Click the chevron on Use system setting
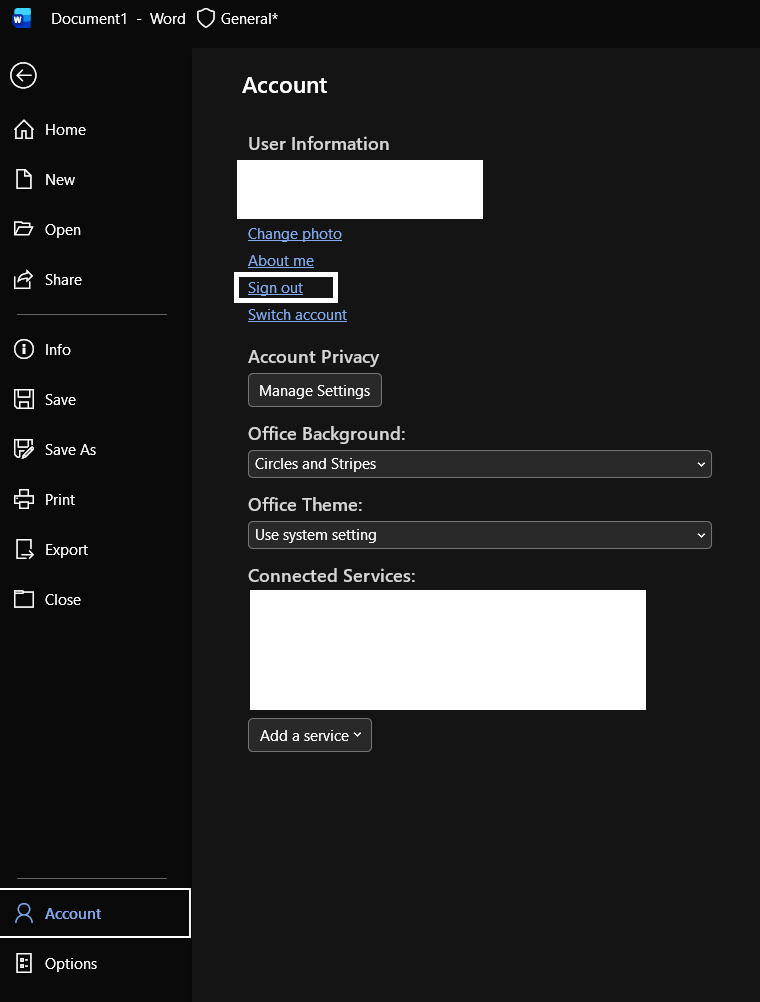Viewport: 760px width, 1002px height. click(701, 535)
